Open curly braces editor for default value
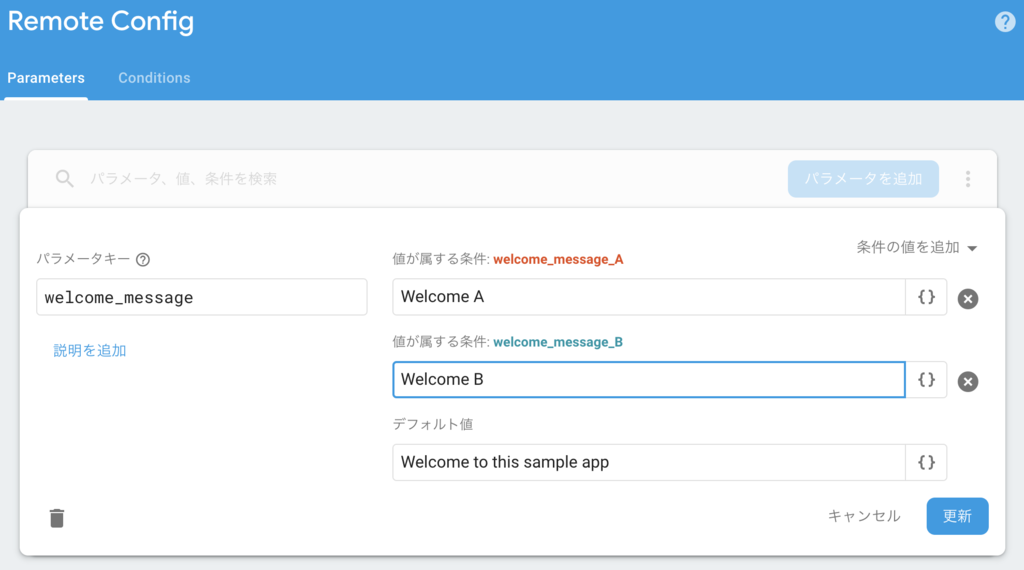1024x570 pixels. point(926,462)
